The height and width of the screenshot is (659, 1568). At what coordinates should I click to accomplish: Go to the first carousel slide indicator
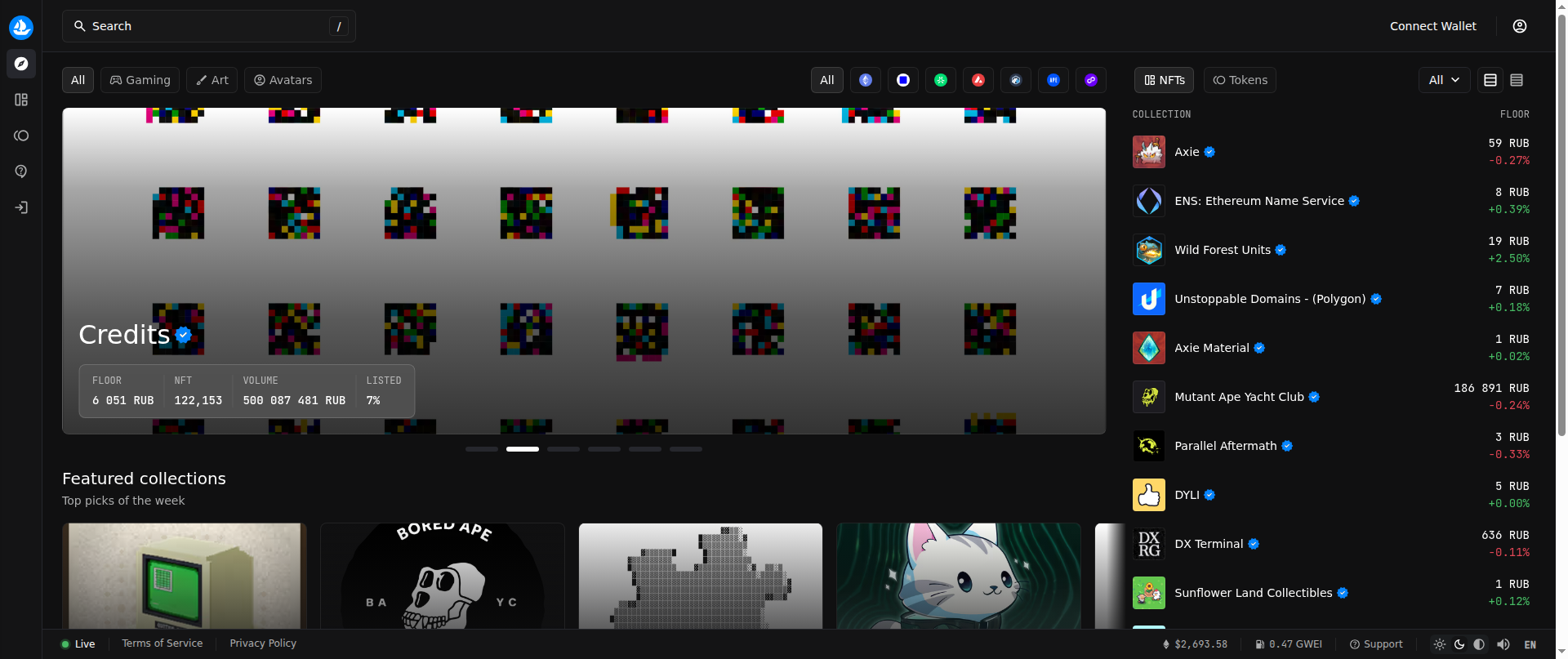(x=482, y=449)
